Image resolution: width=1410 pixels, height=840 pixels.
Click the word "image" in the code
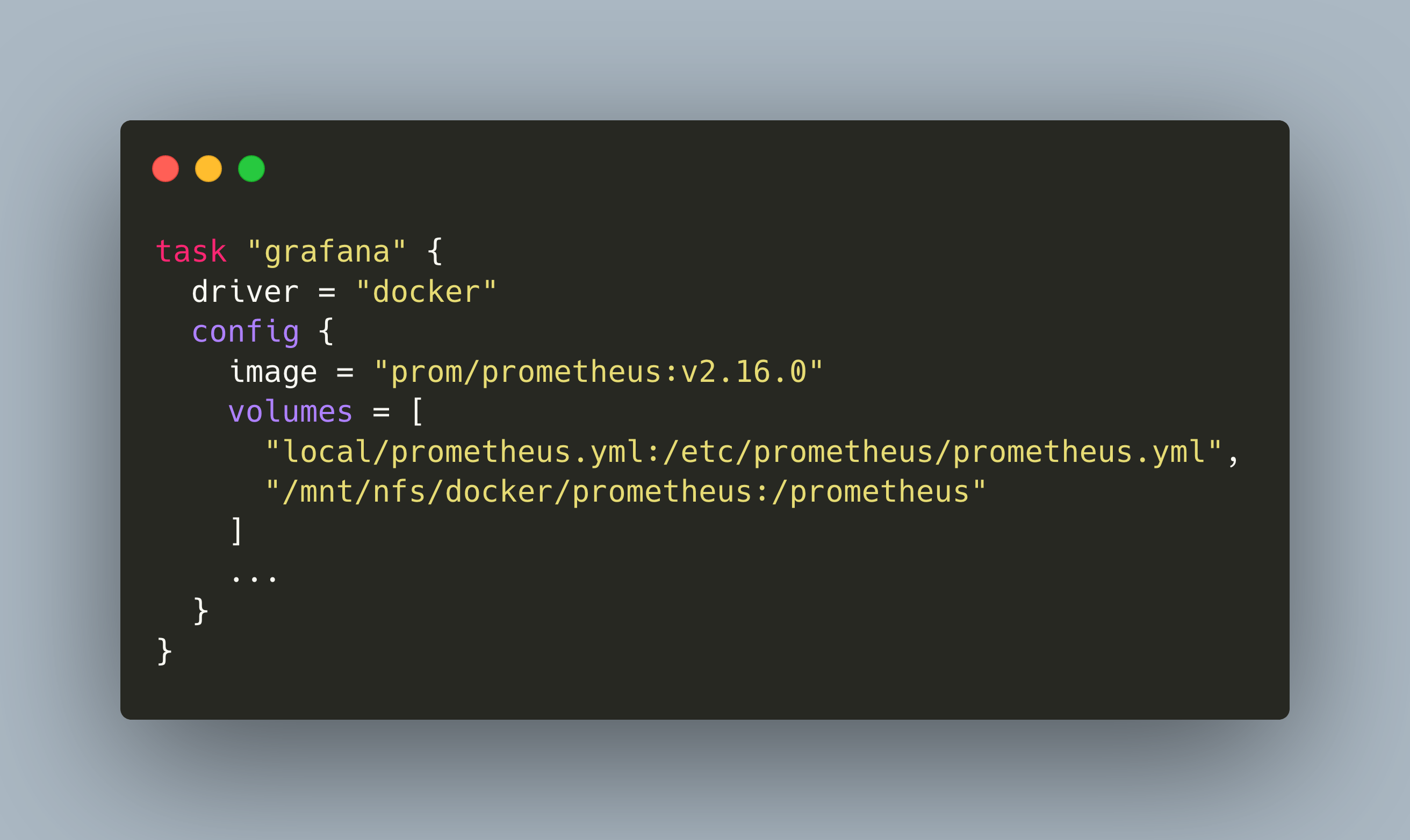[x=273, y=372]
